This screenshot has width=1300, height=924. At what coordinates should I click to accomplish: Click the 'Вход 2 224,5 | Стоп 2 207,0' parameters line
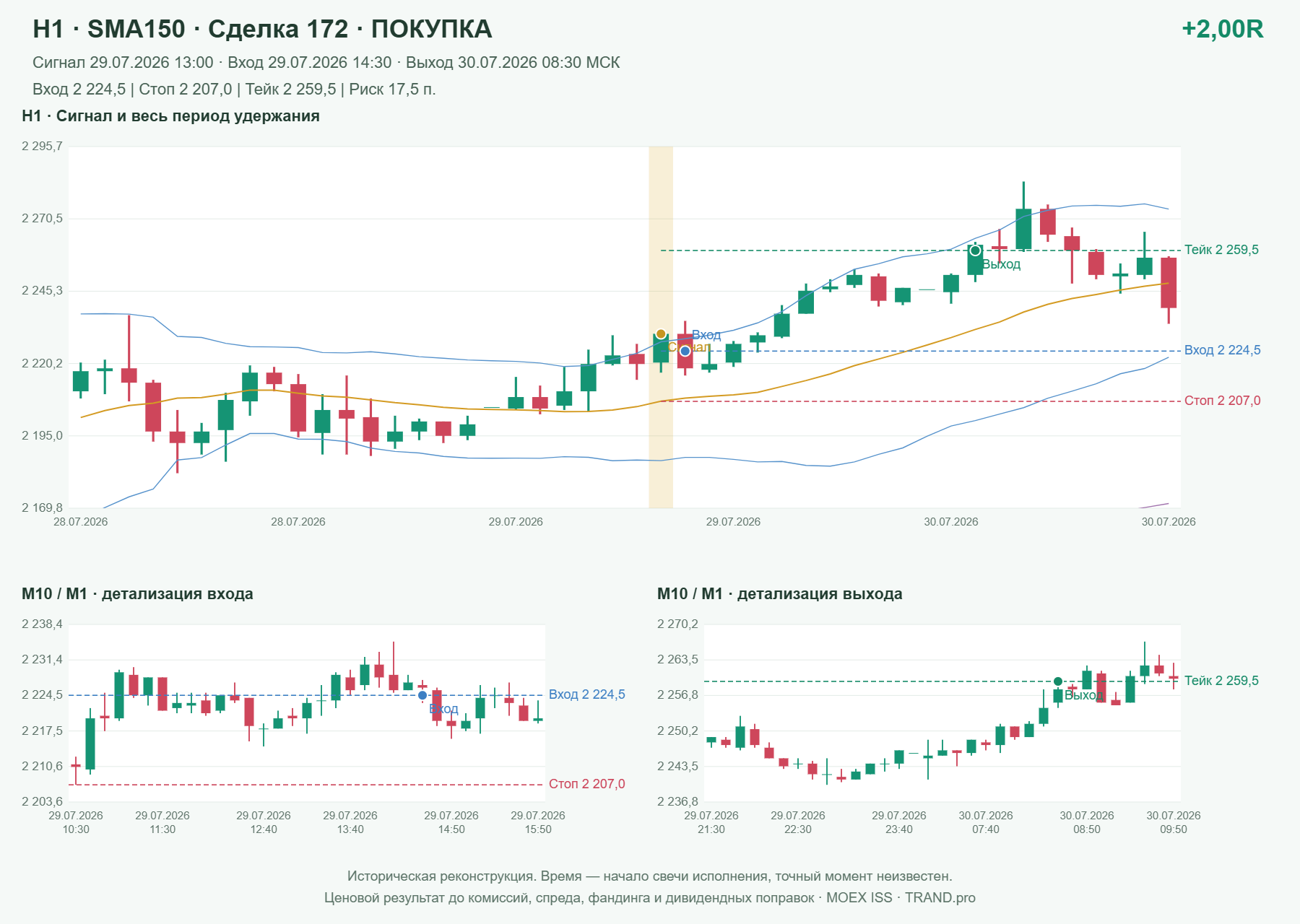pyautogui.click(x=234, y=90)
